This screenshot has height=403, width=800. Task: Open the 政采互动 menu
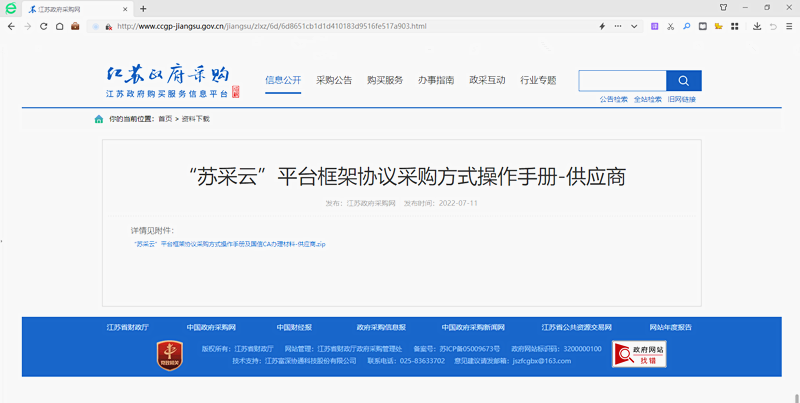coord(487,80)
